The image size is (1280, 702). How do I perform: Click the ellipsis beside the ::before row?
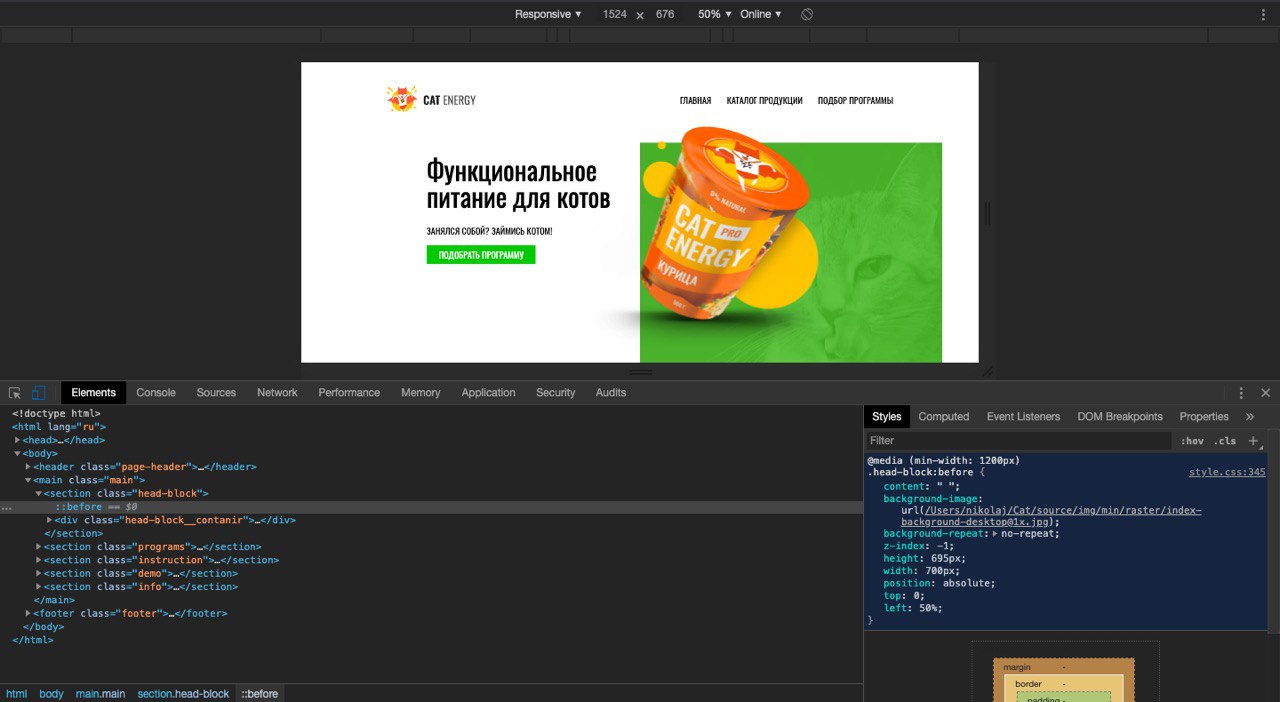tap(7, 507)
